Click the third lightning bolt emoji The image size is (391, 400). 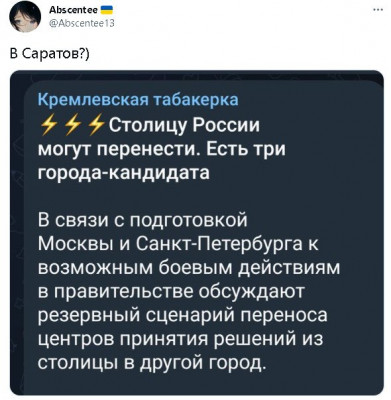coord(95,126)
